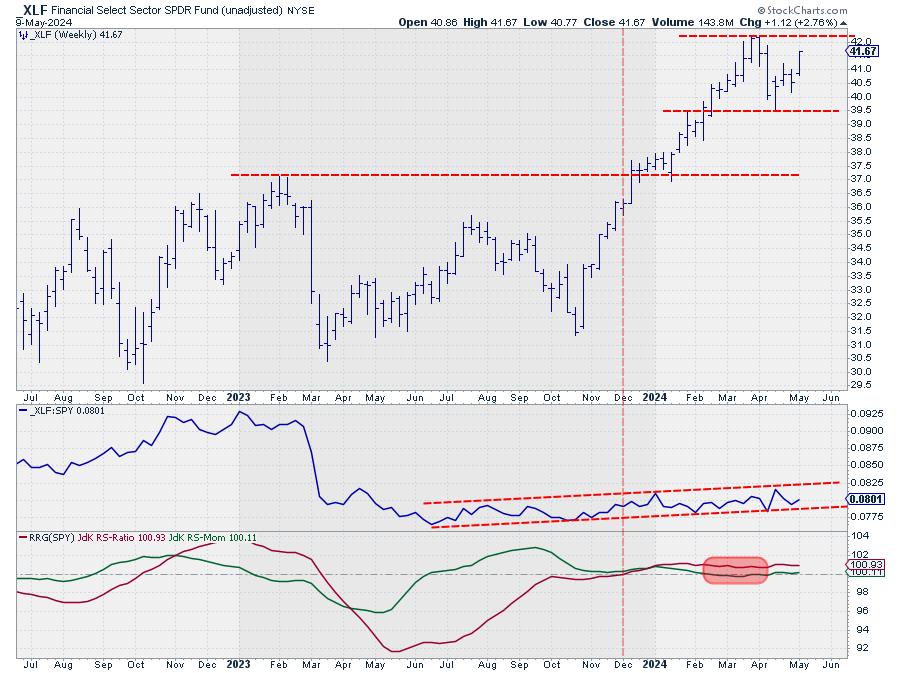Click the _XLF ticker symbol in the chart title
The width and height of the screenshot is (900, 673).
coord(32,10)
